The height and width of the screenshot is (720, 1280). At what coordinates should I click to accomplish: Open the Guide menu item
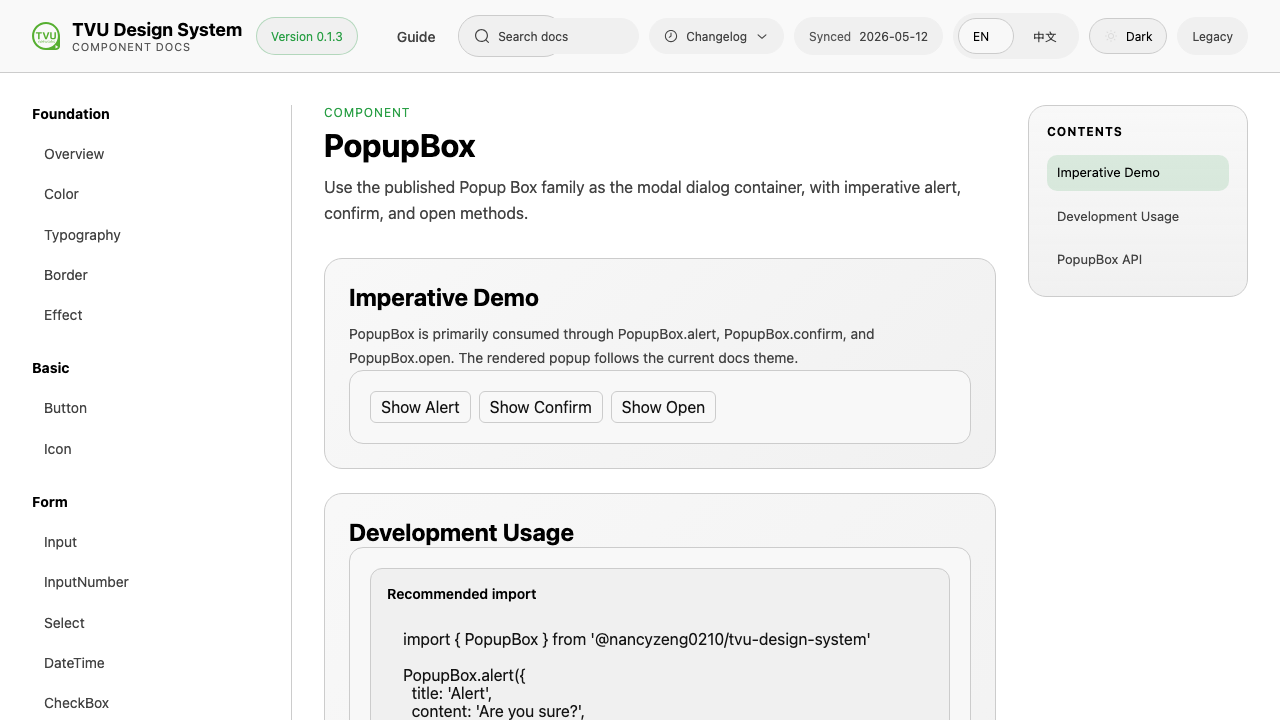coord(416,37)
